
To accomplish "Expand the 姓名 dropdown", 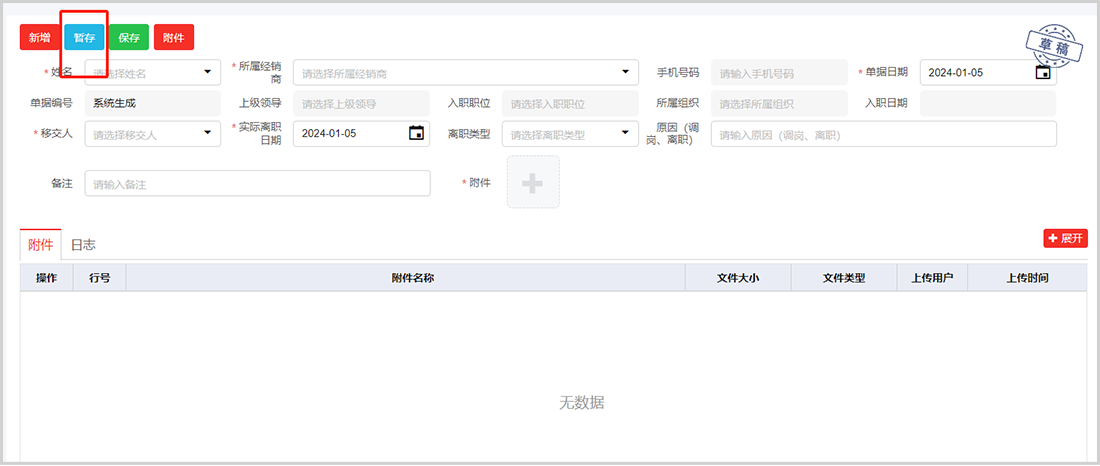I will (208, 73).
